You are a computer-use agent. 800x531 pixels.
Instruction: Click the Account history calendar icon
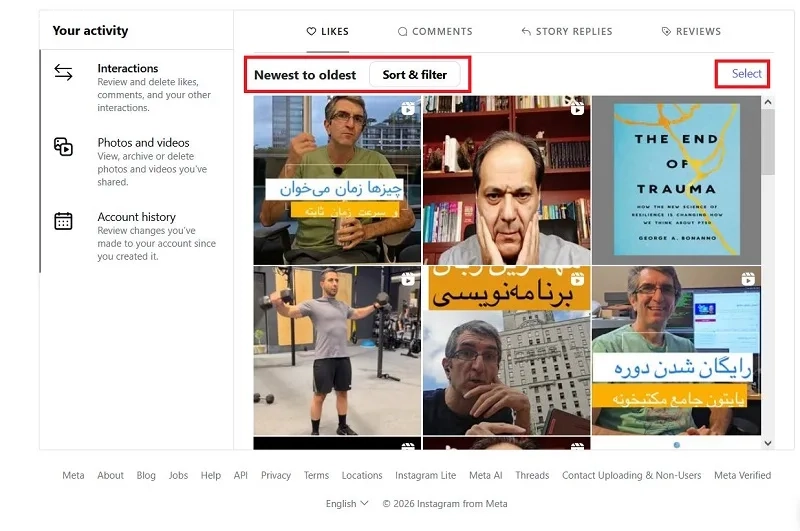(x=63, y=221)
